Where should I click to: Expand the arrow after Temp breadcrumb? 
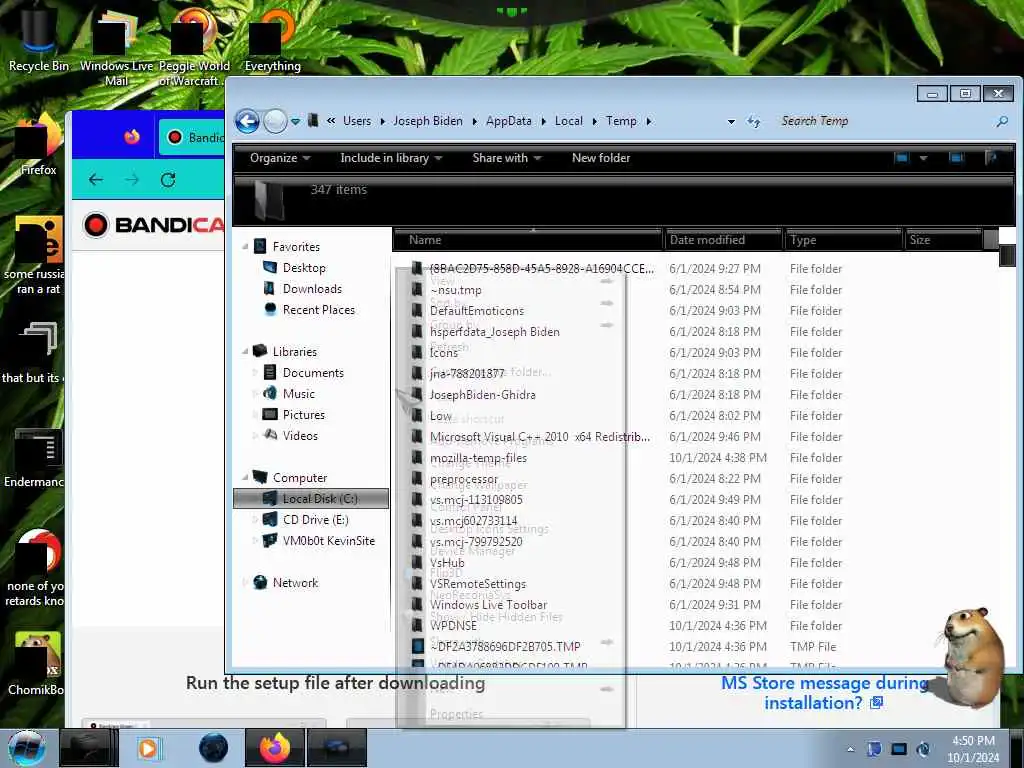[x=648, y=121]
